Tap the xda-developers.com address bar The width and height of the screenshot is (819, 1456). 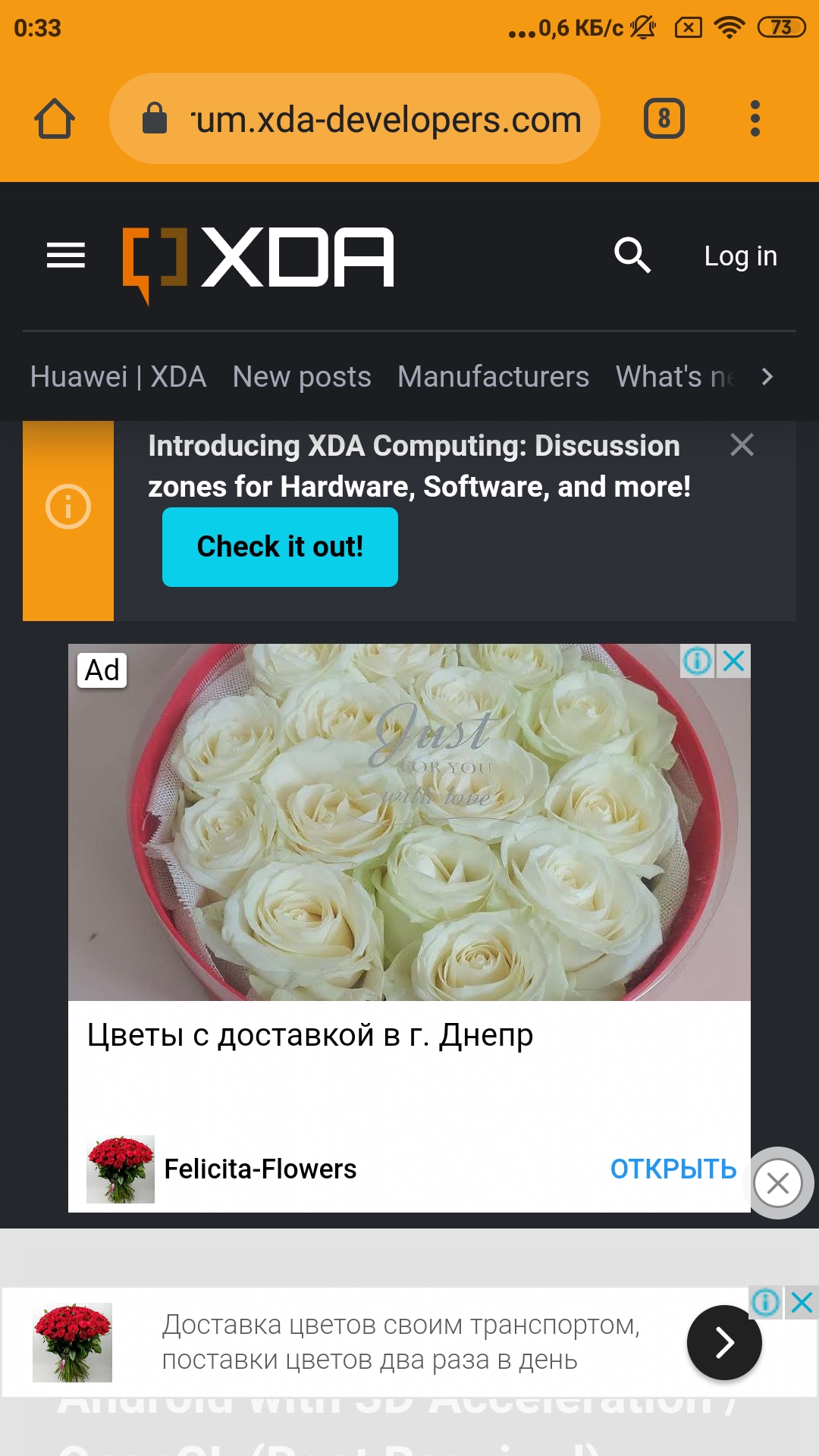355,118
